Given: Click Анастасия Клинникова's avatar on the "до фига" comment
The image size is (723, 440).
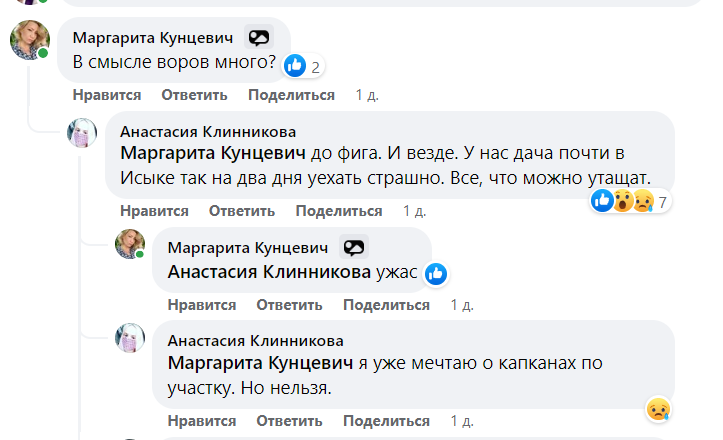Looking at the screenshot, I should (82, 134).
